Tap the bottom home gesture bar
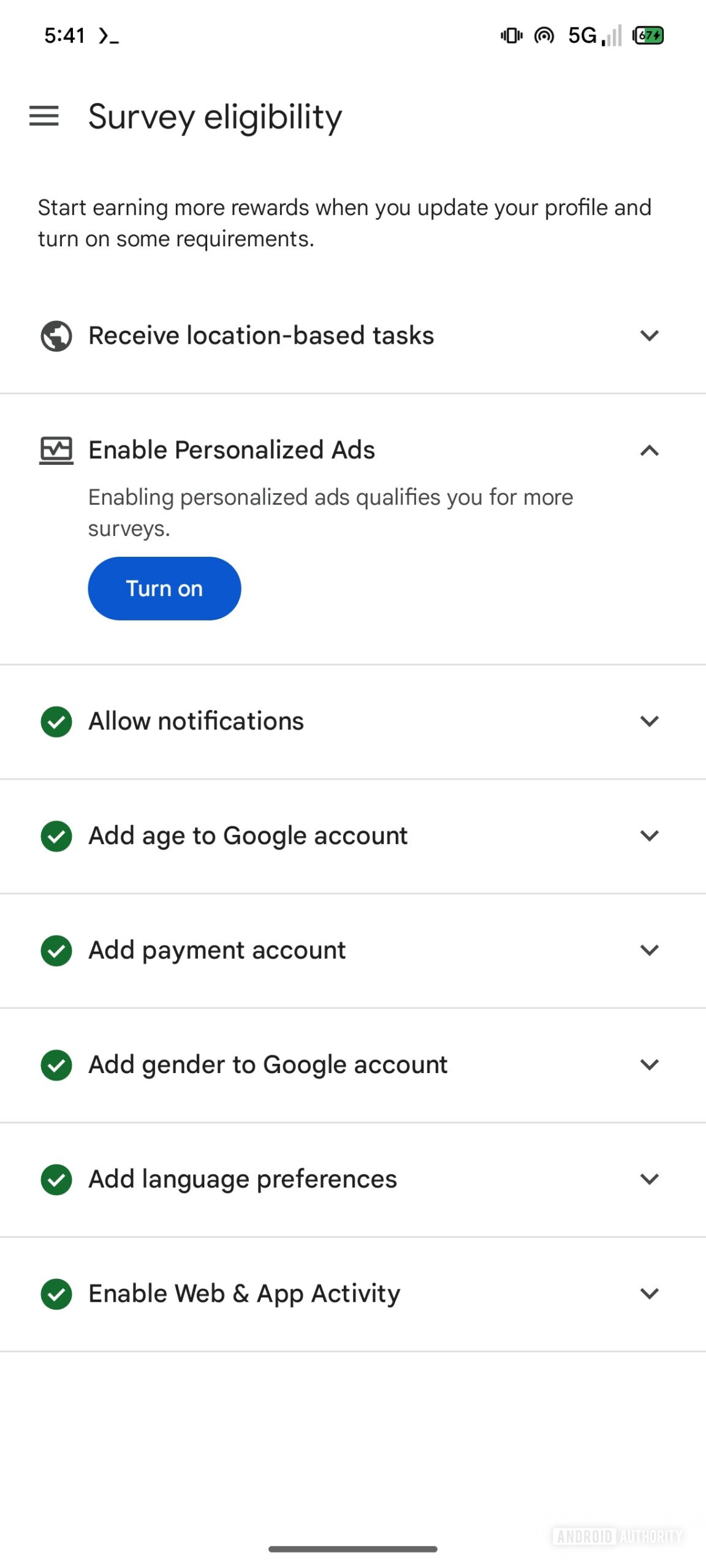Screen dimensions: 706x1568 pos(353,1549)
